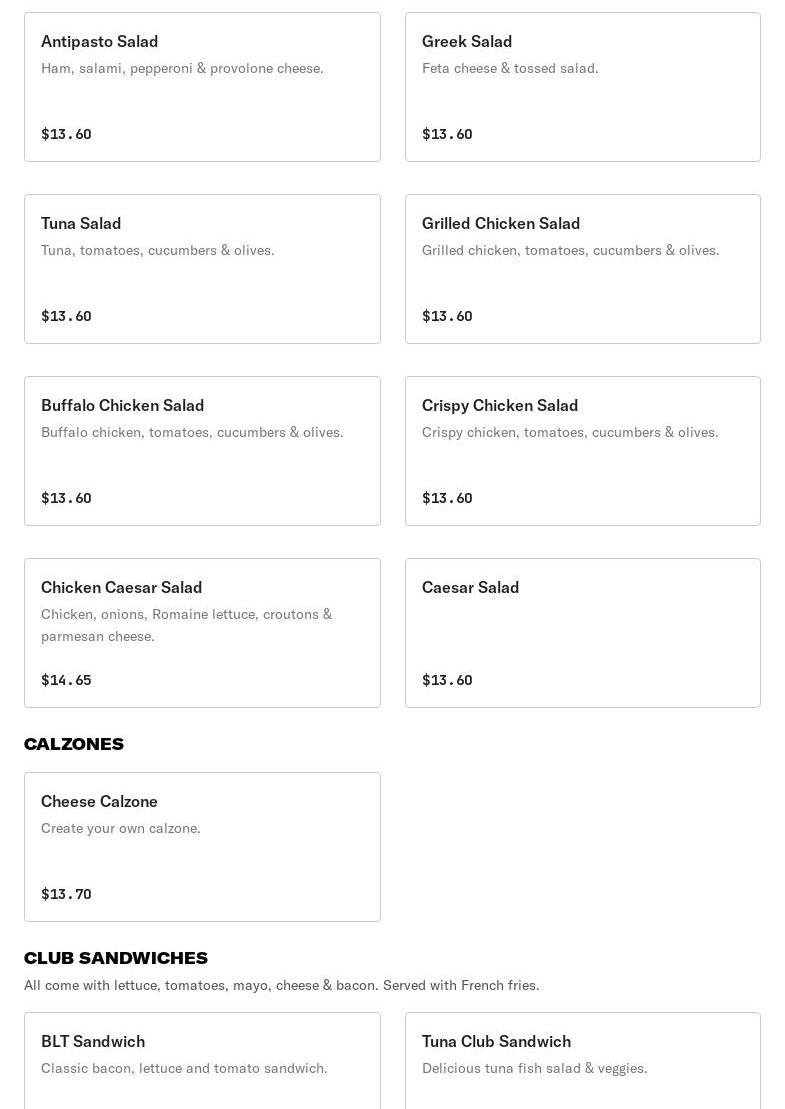This screenshot has width=785, height=1109.
Task: Select the Greek Salad card
Action: point(582,87)
